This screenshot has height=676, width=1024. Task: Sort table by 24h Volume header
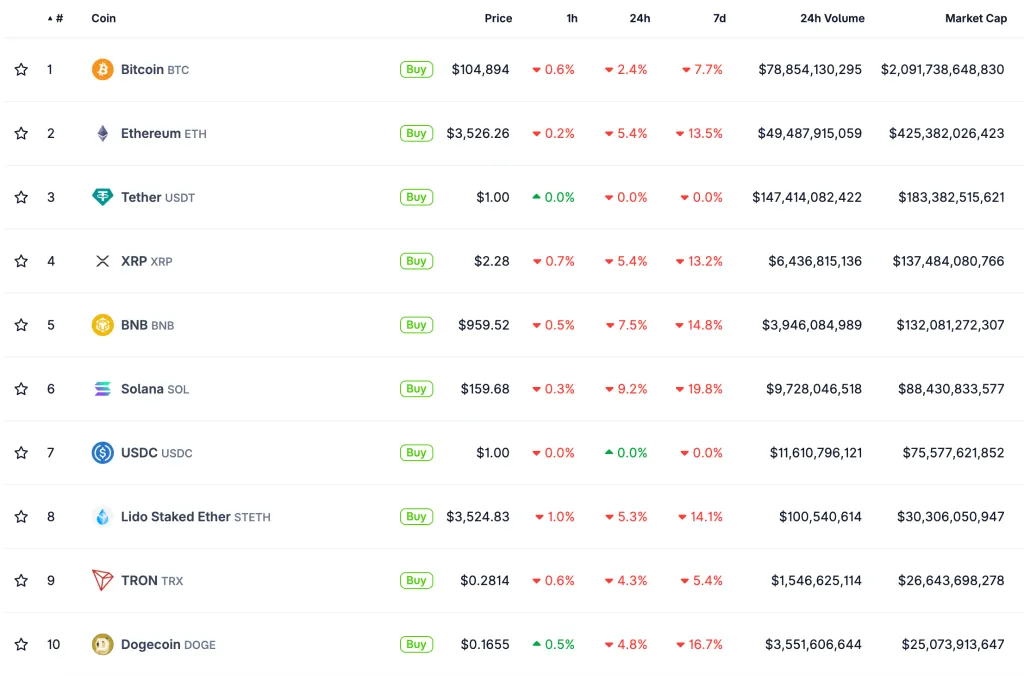[832, 18]
